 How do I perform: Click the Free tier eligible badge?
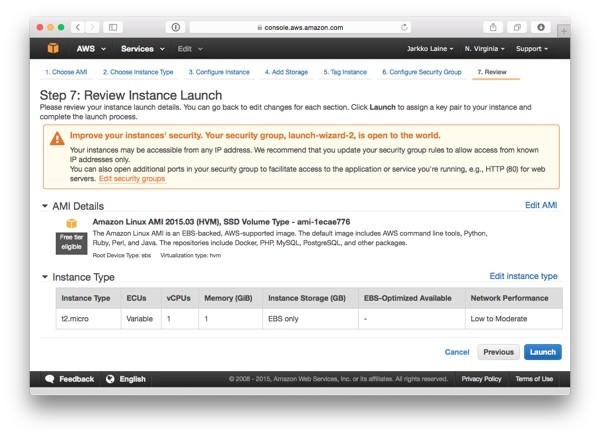72,243
